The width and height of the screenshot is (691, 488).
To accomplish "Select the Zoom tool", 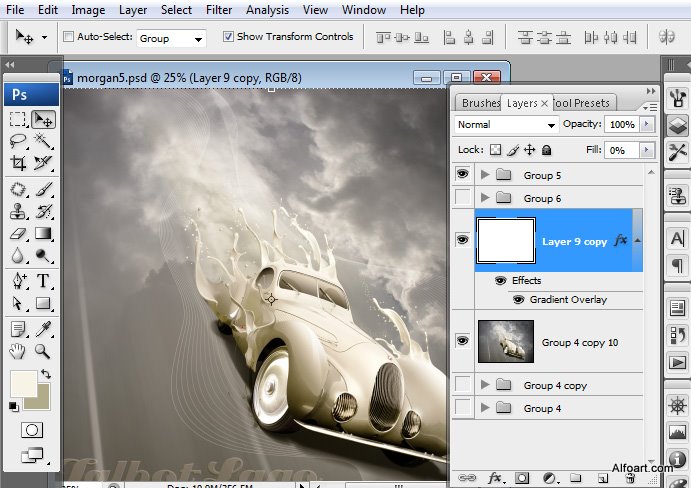I will (43, 351).
